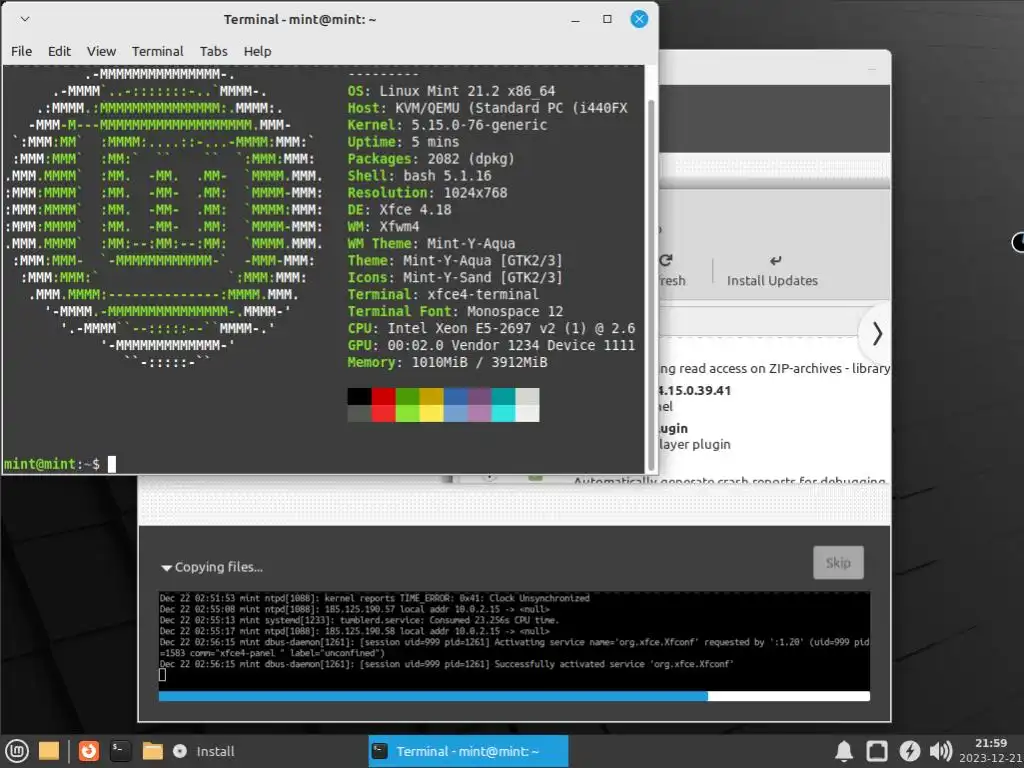
Task: Open the notifications bell icon
Action: tap(844, 751)
